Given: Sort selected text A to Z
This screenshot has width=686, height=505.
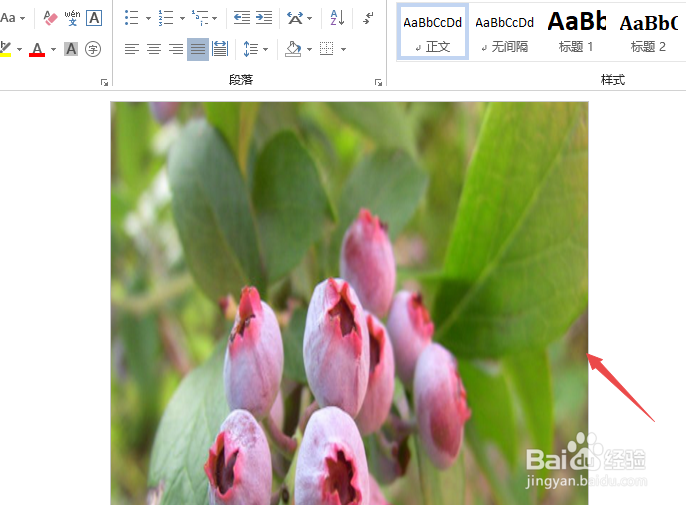Looking at the screenshot, I should pyautogui.click(x=337, y=18).
